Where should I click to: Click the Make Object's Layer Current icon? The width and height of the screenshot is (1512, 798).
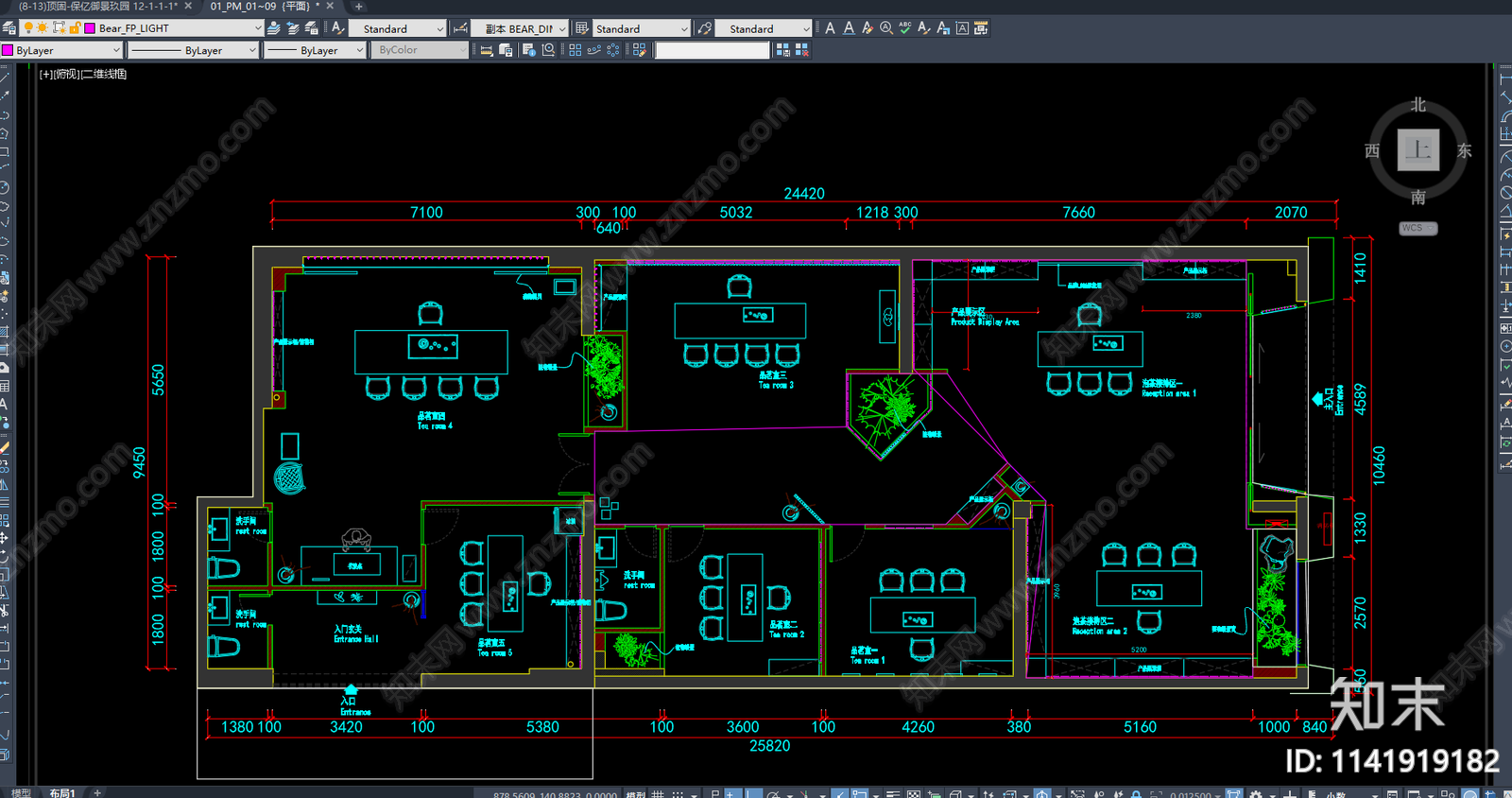274,28
